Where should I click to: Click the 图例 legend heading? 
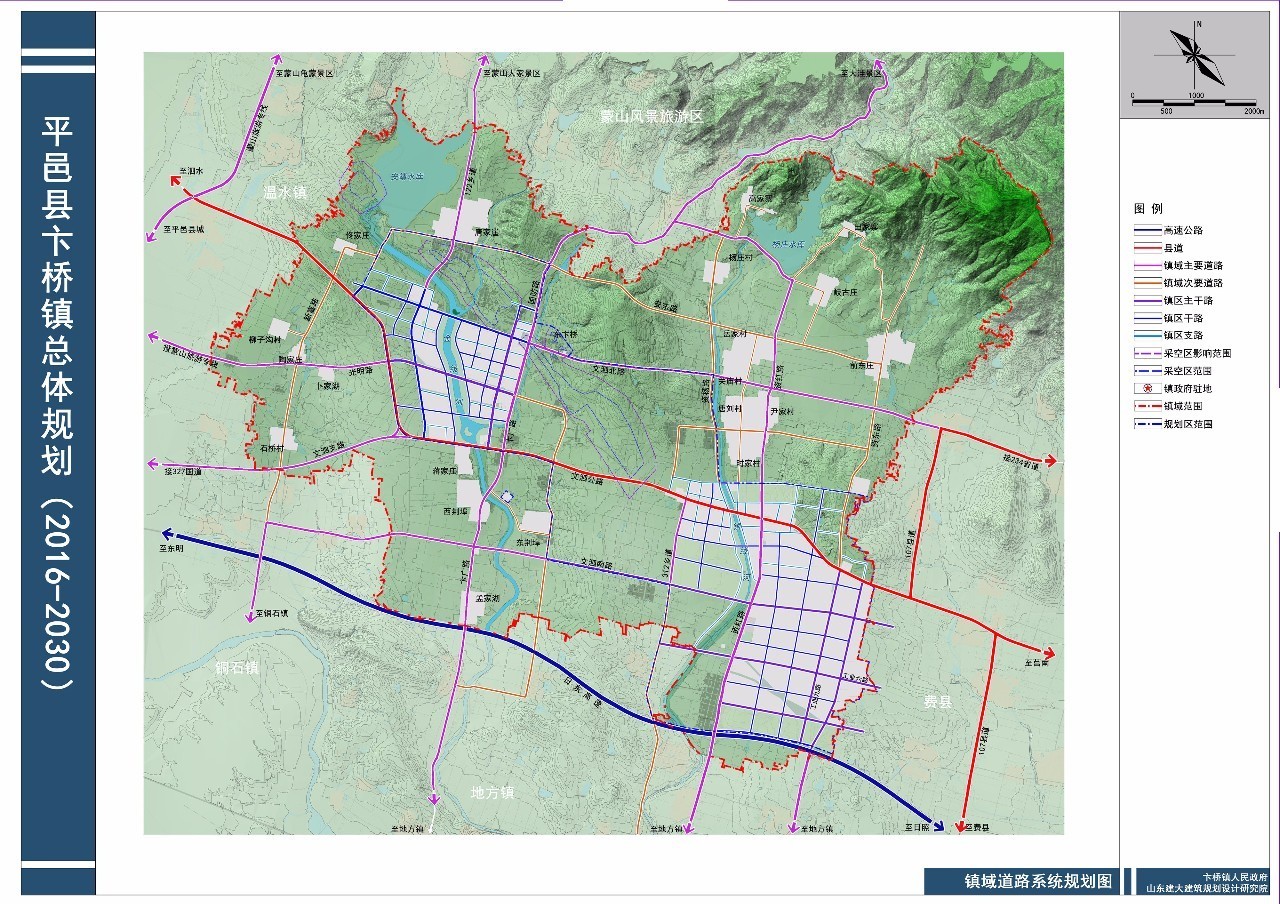[1148, 209]
